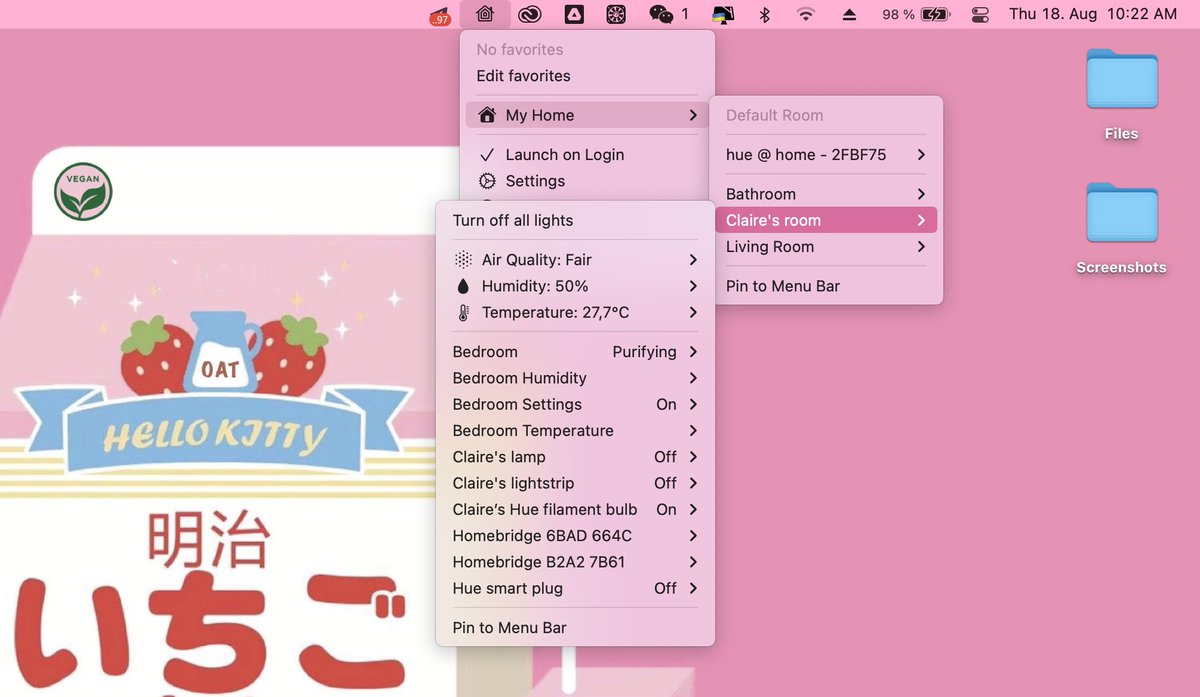Image resolution: width=1200 pixels, height=697 pixels.
Task: Toggle Launch on Login checkmark
Action: pos(487,155)
